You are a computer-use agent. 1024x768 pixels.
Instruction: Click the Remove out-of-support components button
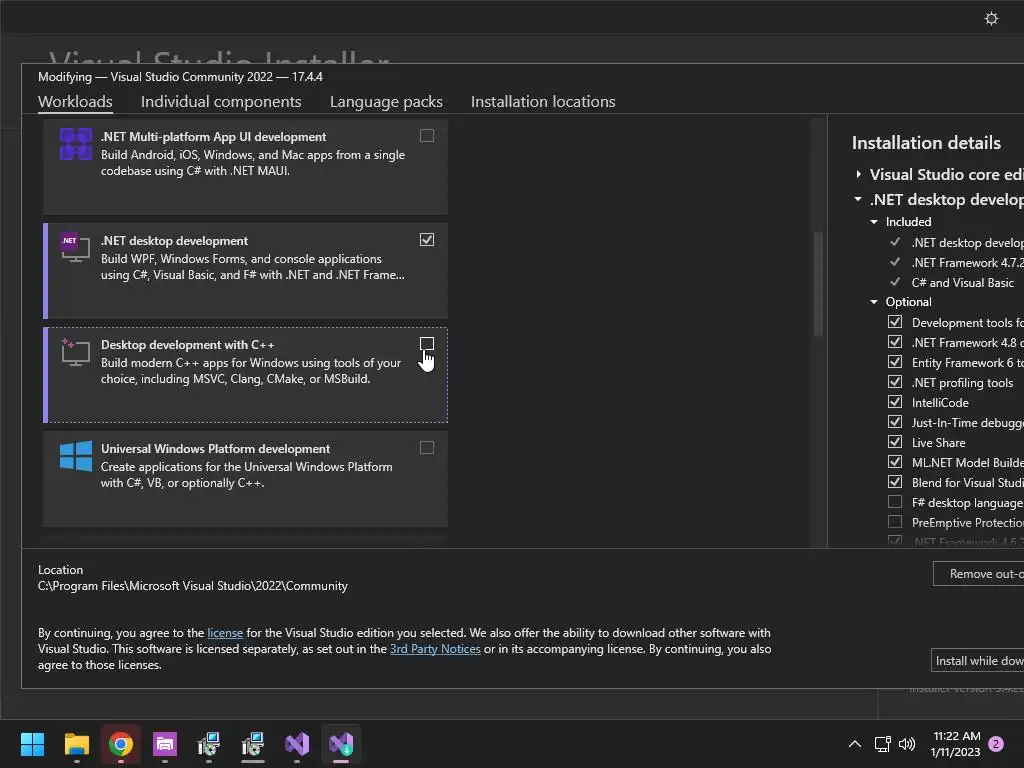978,574
